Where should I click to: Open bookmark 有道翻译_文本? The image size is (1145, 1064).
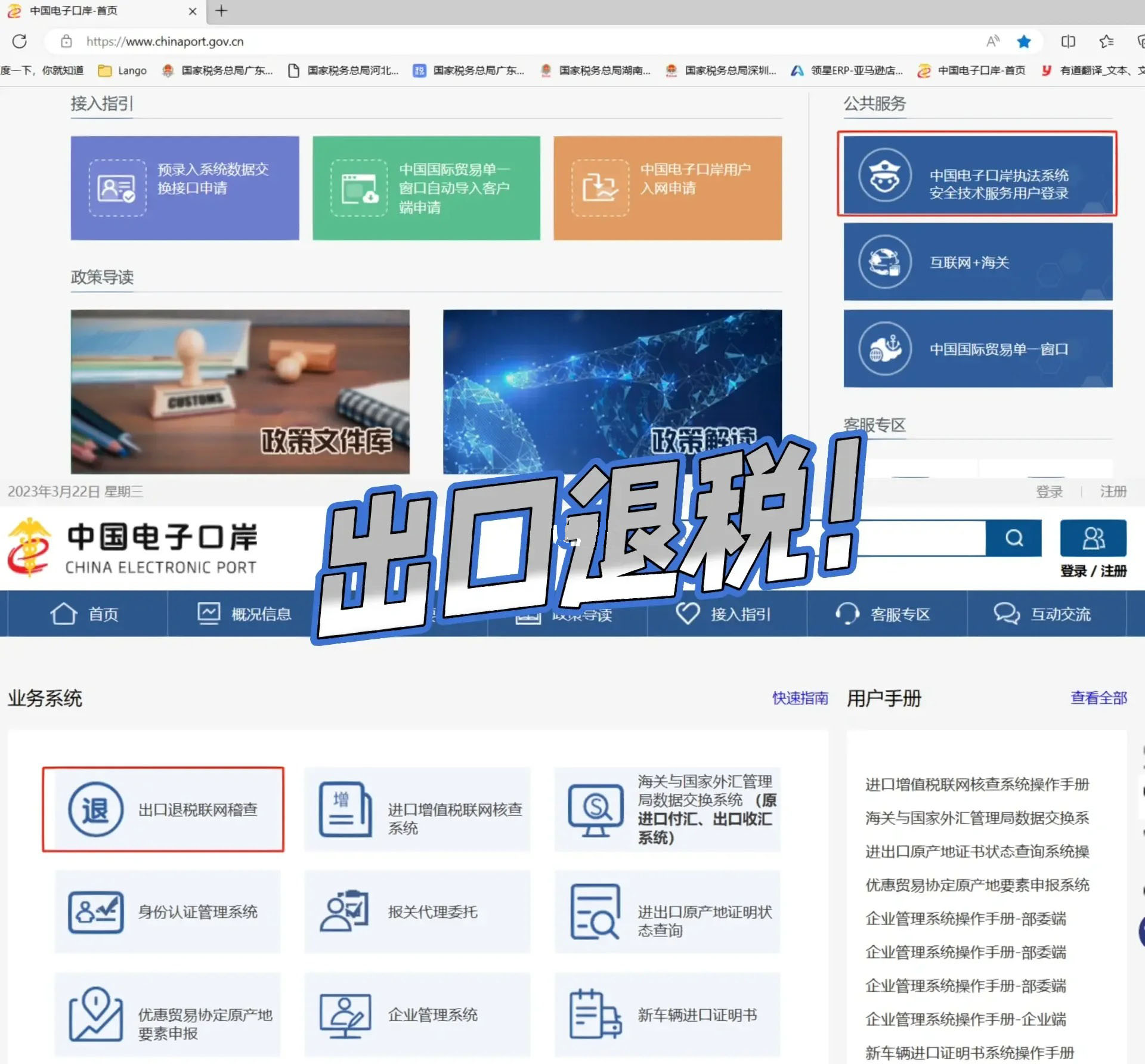1093,70
